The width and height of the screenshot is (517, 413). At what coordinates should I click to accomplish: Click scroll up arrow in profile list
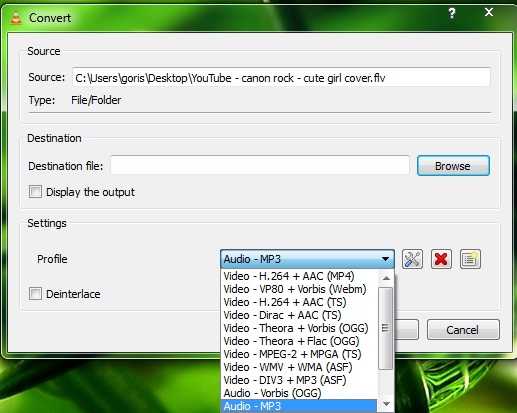(x=386, y=278)
